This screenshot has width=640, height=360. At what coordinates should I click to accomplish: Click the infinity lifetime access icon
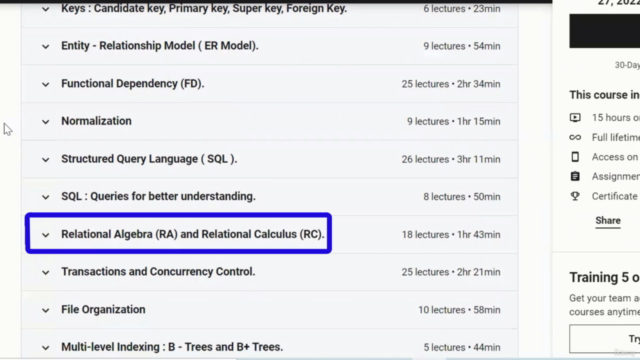pyautogui.click(x=575, y=137)
